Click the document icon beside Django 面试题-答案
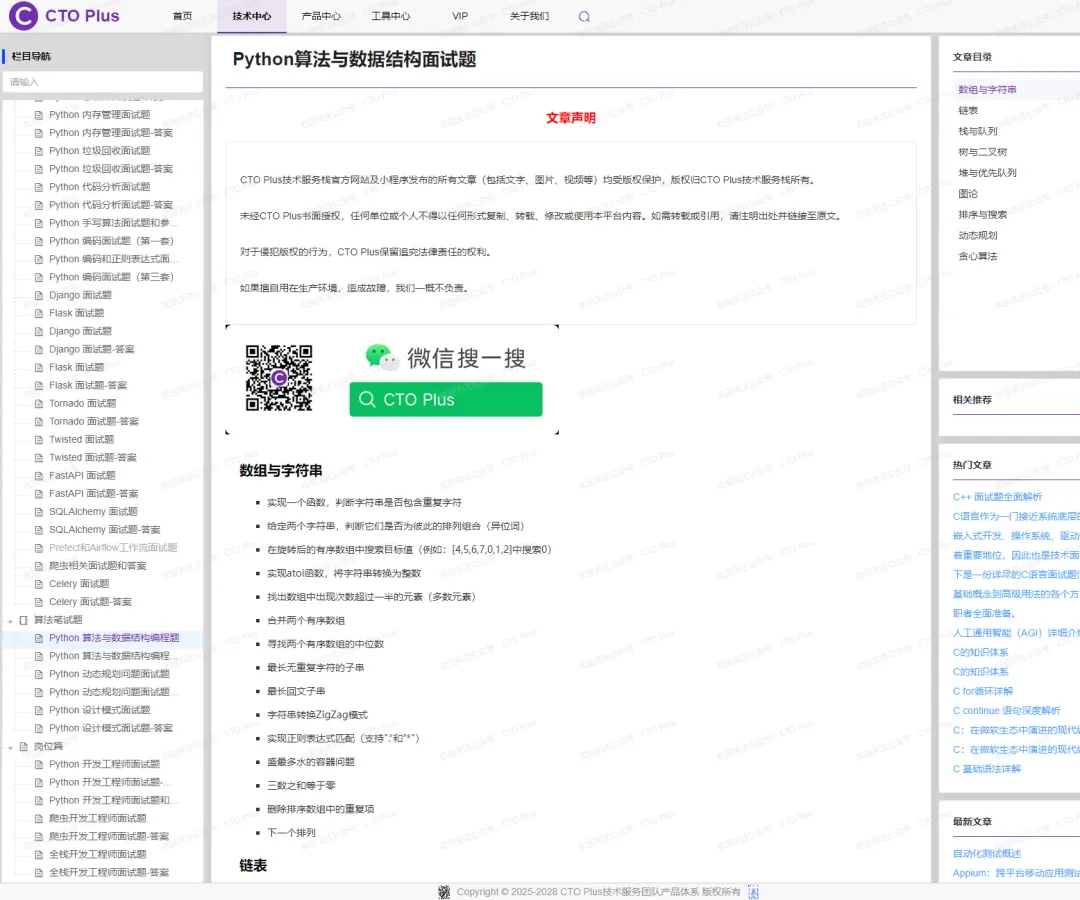 [39, 349]
